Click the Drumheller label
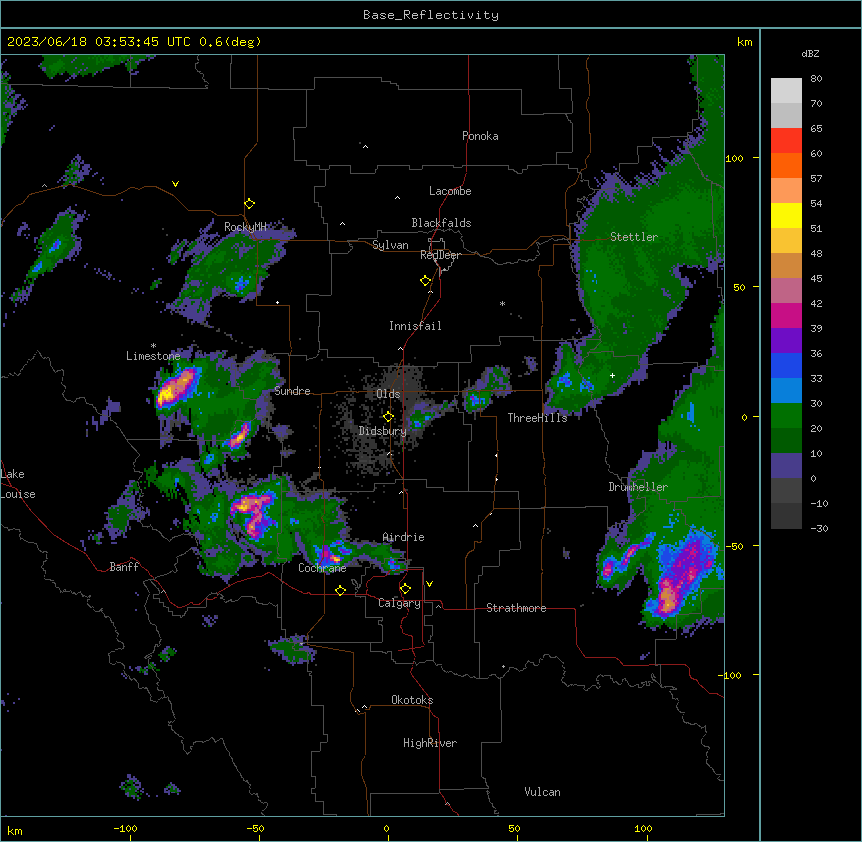This screenshot has height=842, width=862. (x=638, y=487)
